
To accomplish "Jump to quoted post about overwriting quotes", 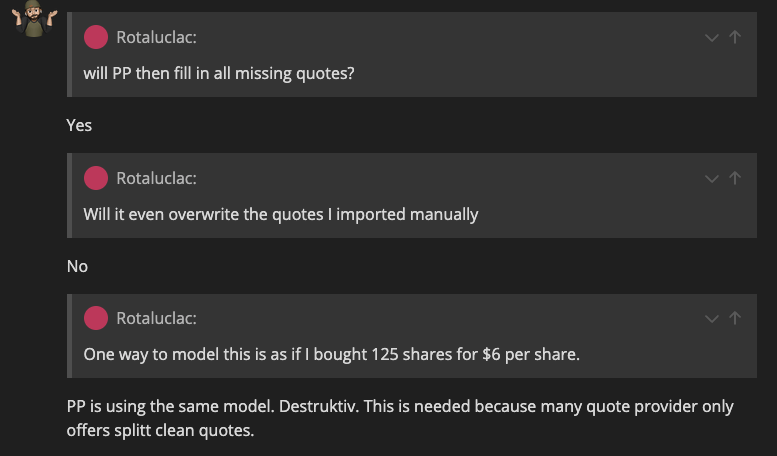I will [x=735, y=178].
